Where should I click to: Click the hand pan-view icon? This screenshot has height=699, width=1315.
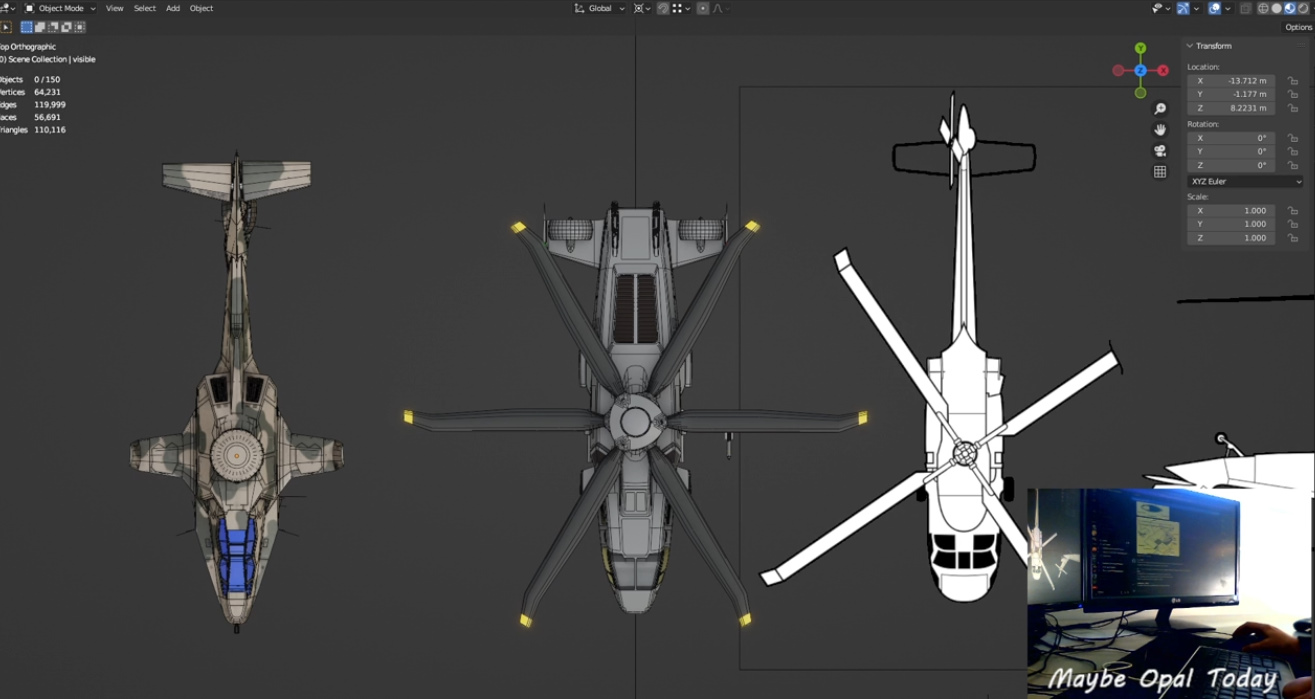(1160, 130)
